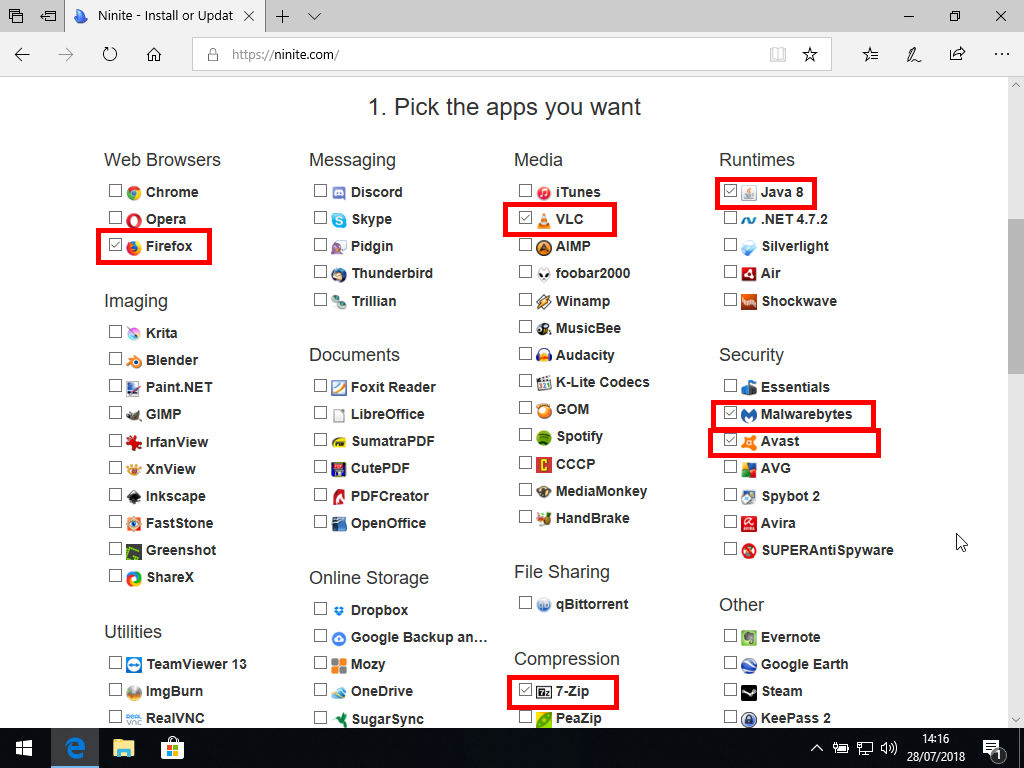Click the Audacity headphones icon
This screenshot has height=768, width=1024.
[x=544, y=356]
